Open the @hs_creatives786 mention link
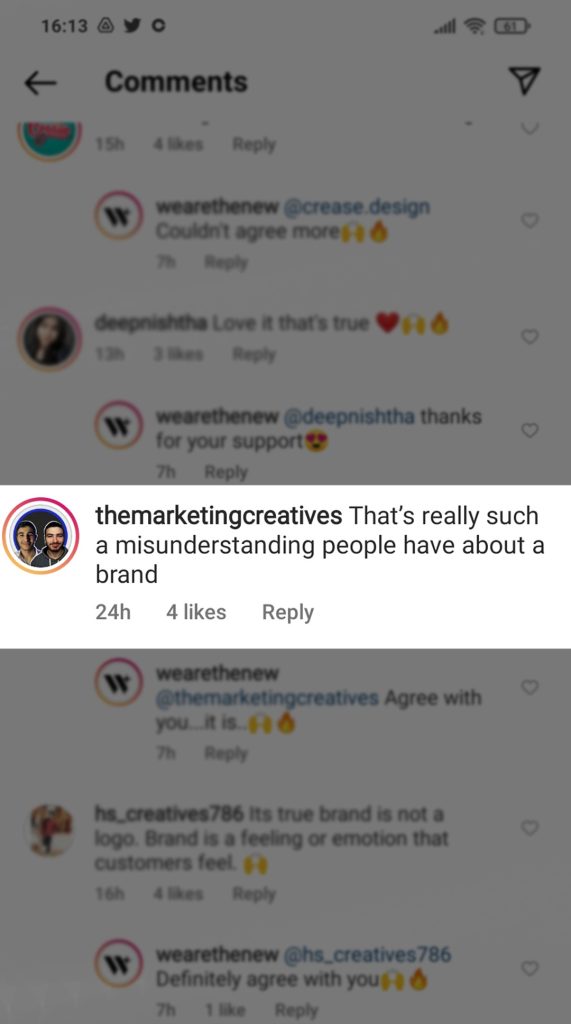Image resolution: width=571 pixels, height=1024 pixels. point(368,954)
